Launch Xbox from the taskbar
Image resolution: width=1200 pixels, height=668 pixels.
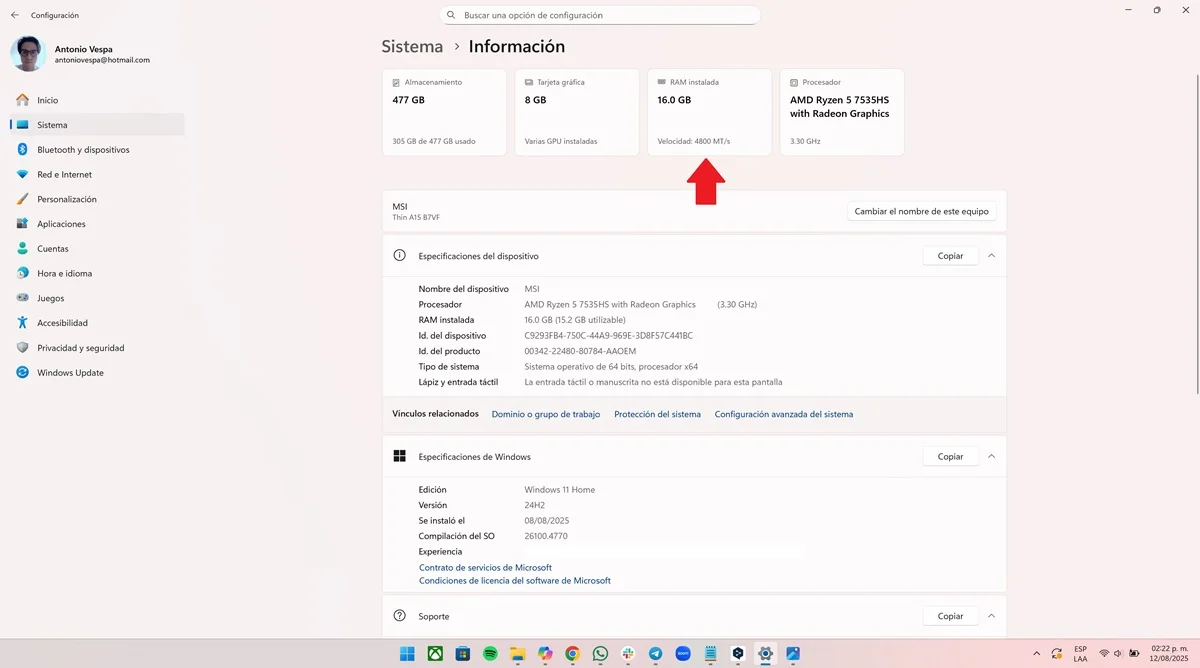(435, 654)
